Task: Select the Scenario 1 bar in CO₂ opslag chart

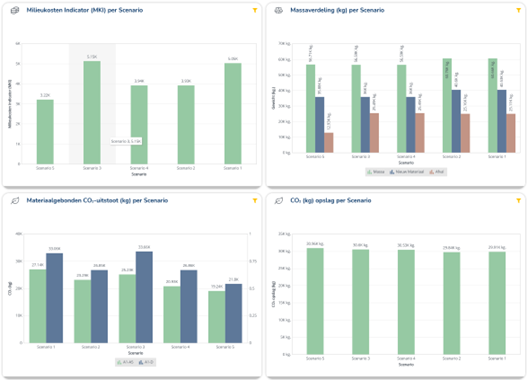Action: click(x=497, y=303)
